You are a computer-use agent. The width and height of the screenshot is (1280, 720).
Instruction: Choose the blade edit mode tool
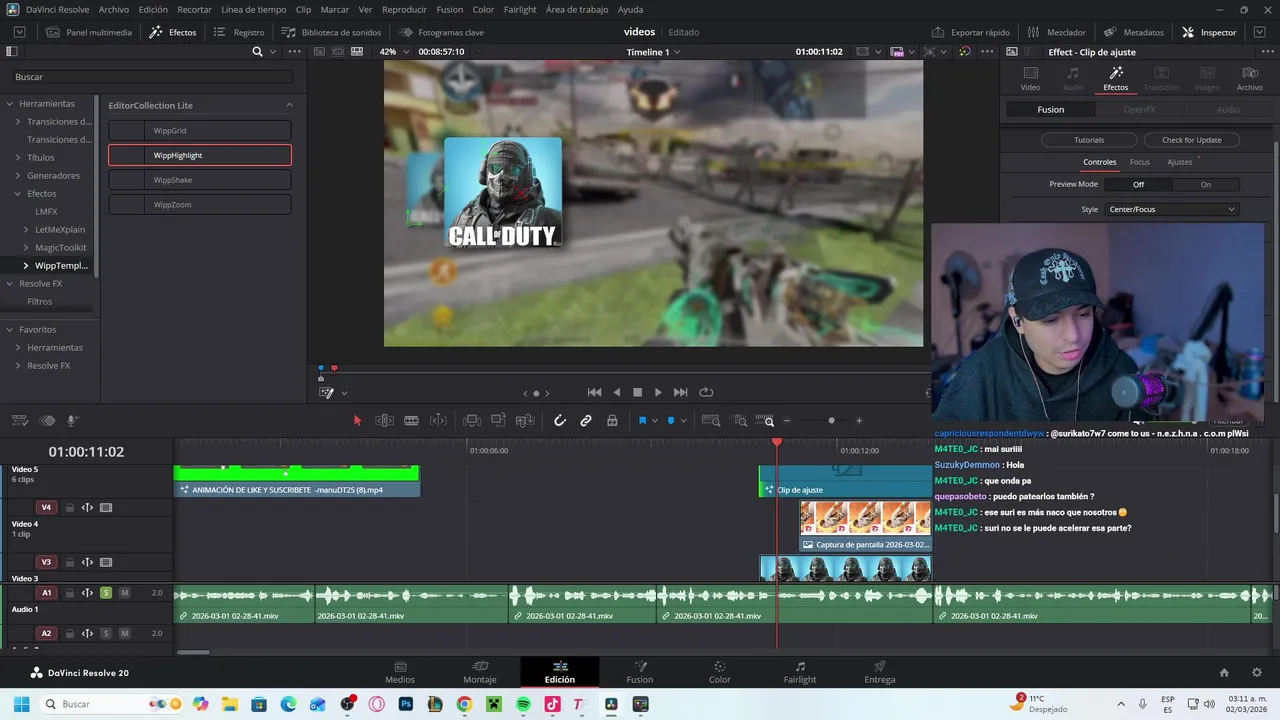point(411,421)
